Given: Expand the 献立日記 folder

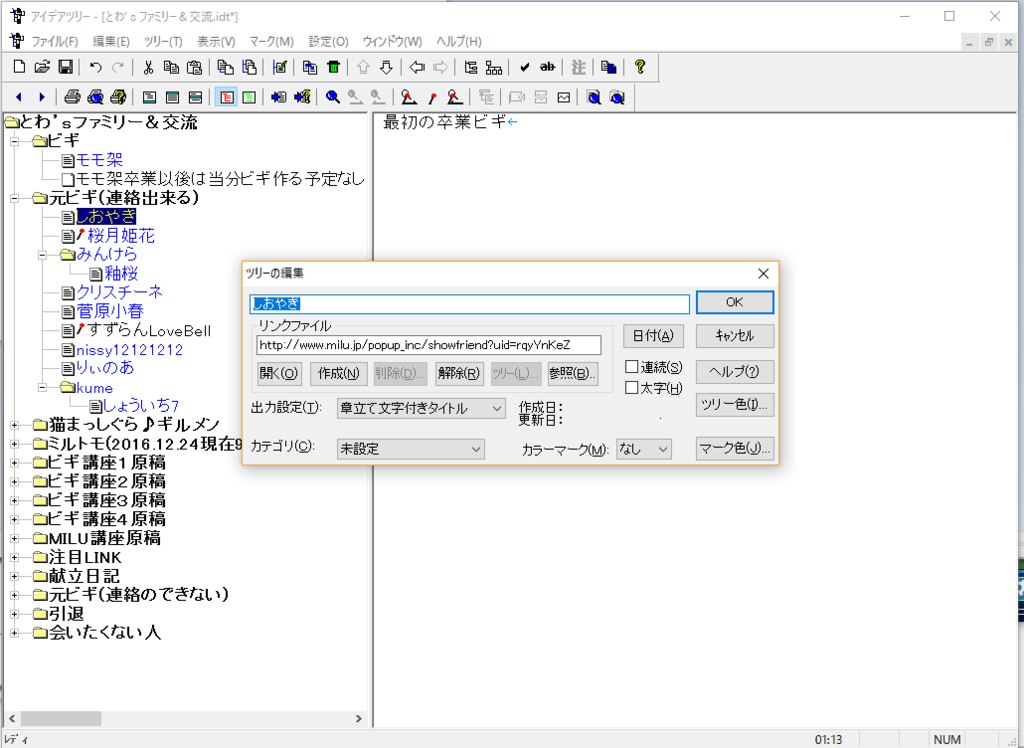Looking at the screenshot, I should coord(14,577).
